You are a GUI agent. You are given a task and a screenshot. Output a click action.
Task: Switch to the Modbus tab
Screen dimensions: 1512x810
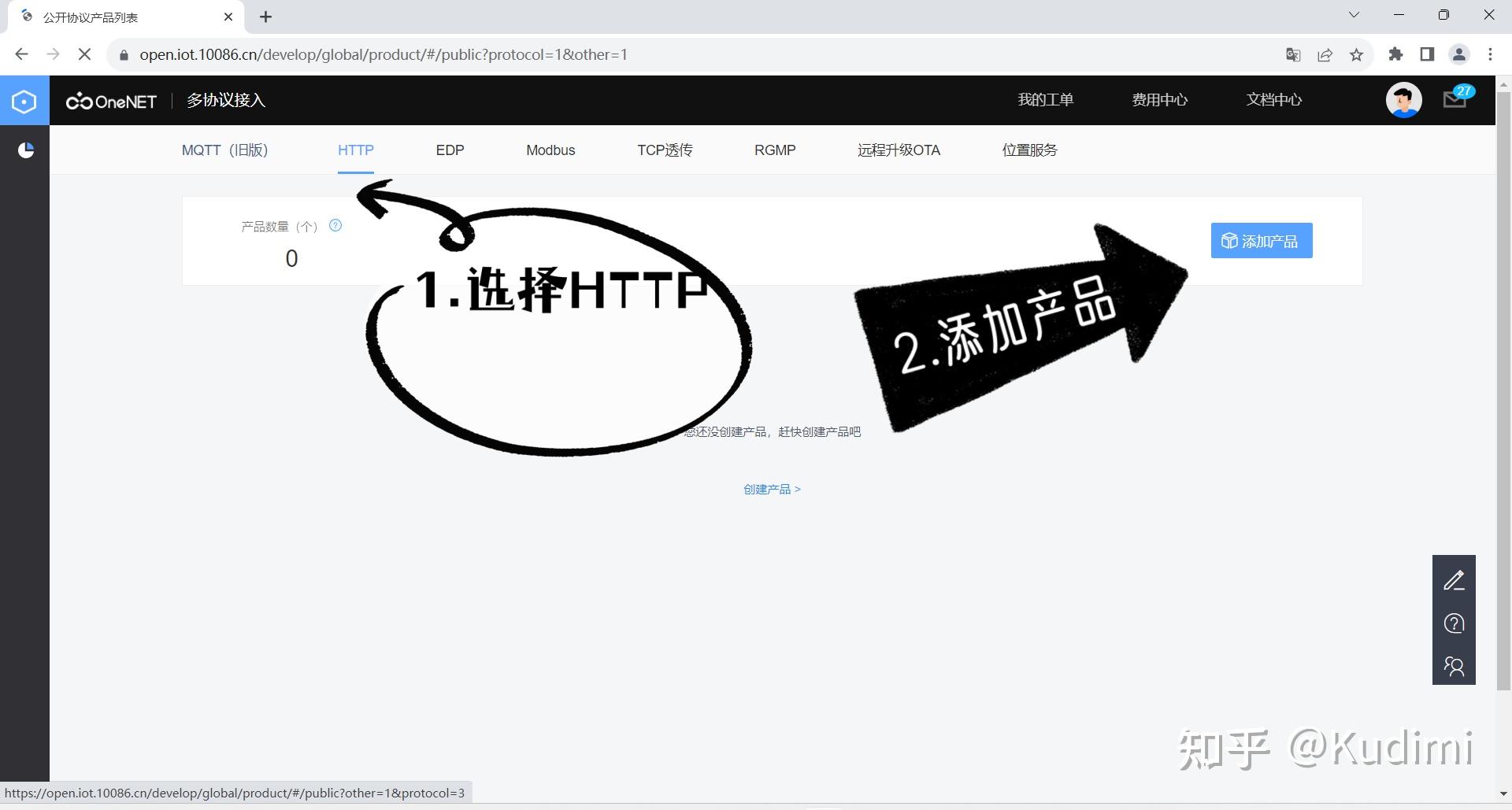tap(550, 150)
